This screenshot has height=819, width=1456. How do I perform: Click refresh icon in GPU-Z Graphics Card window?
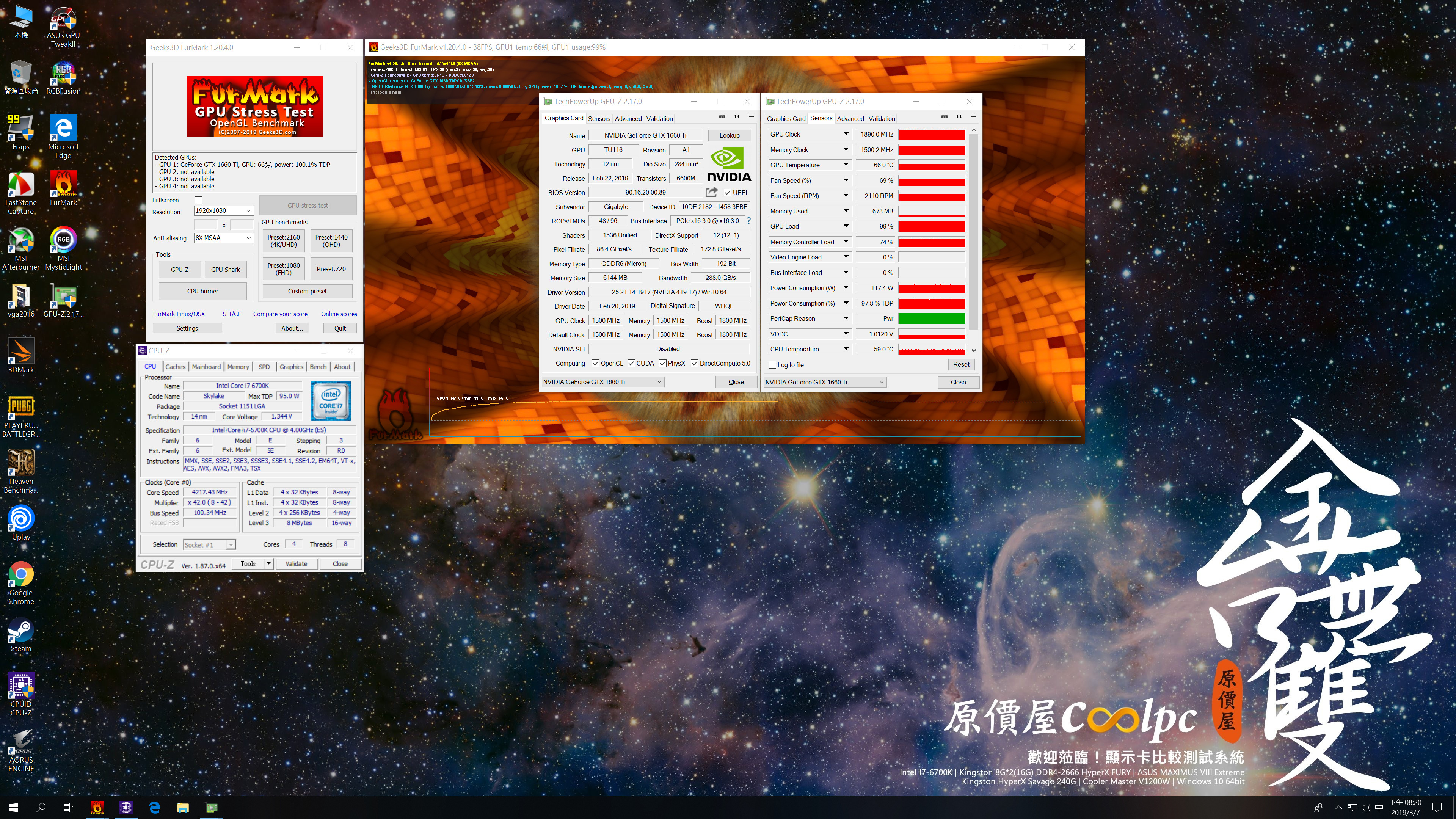pyautogui.click(x=736, y=116)
